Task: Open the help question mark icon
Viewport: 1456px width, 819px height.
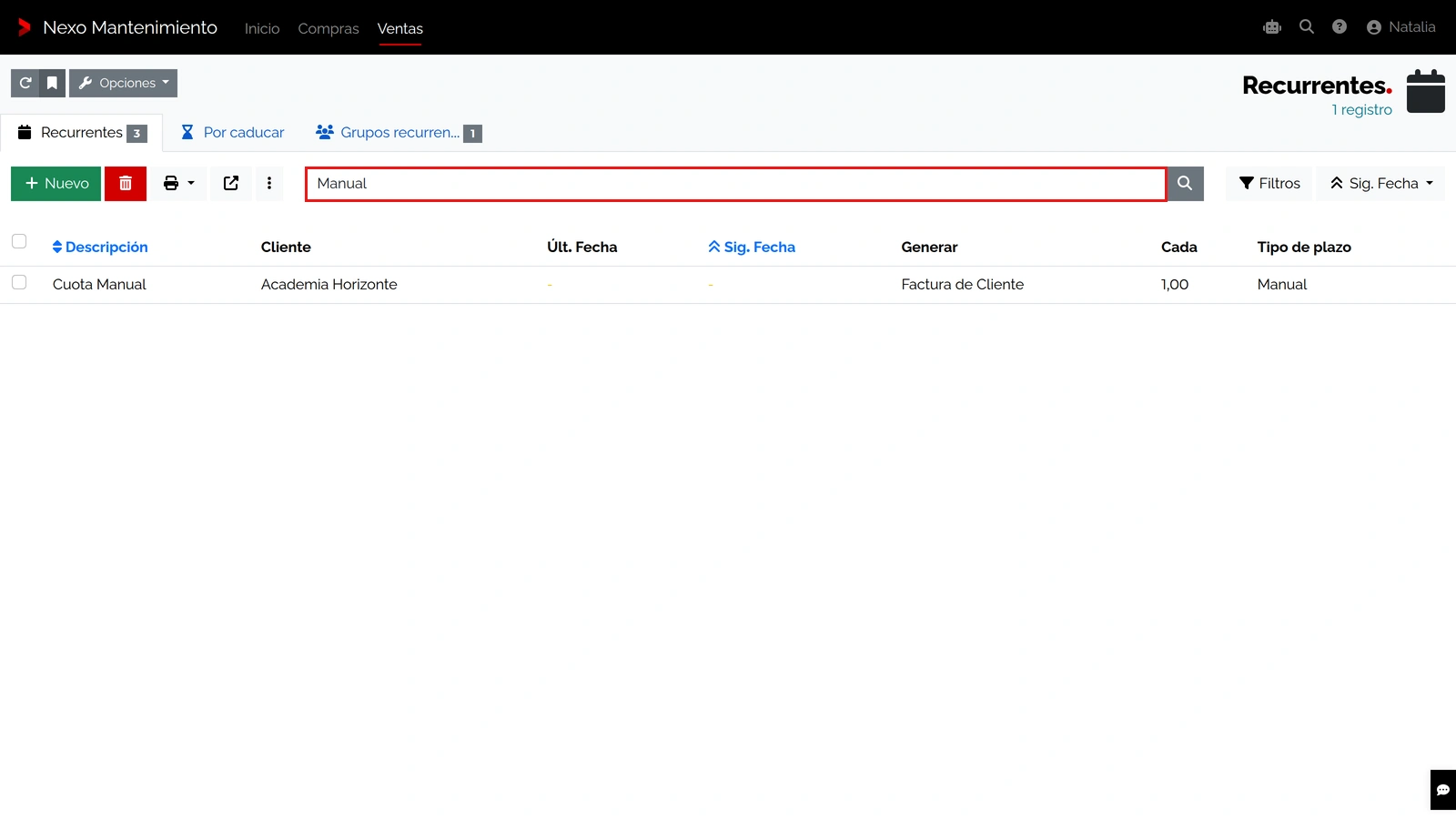Action: point(1340,27)
